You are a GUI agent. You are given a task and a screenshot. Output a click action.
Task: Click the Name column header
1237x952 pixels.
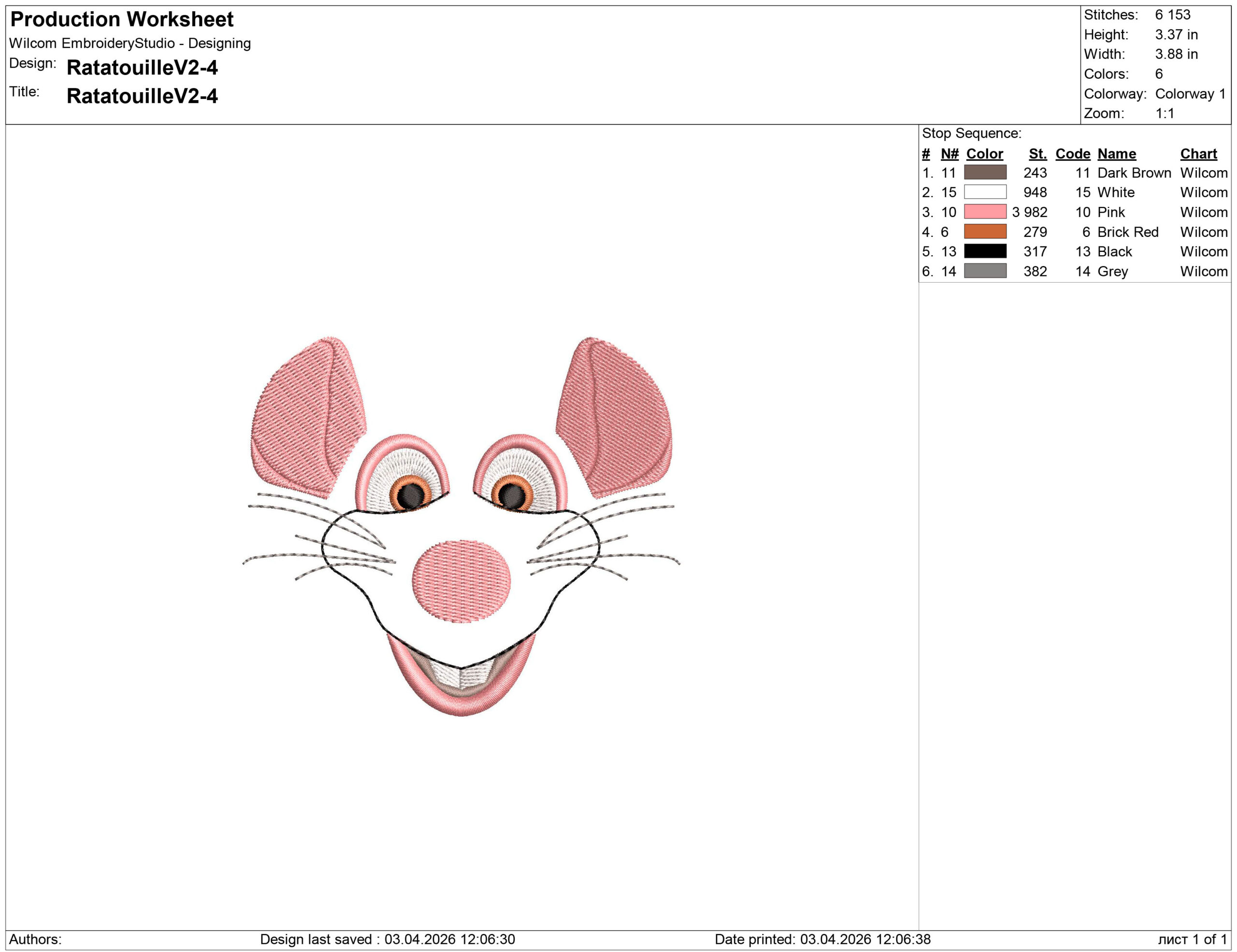point(1116,154)
